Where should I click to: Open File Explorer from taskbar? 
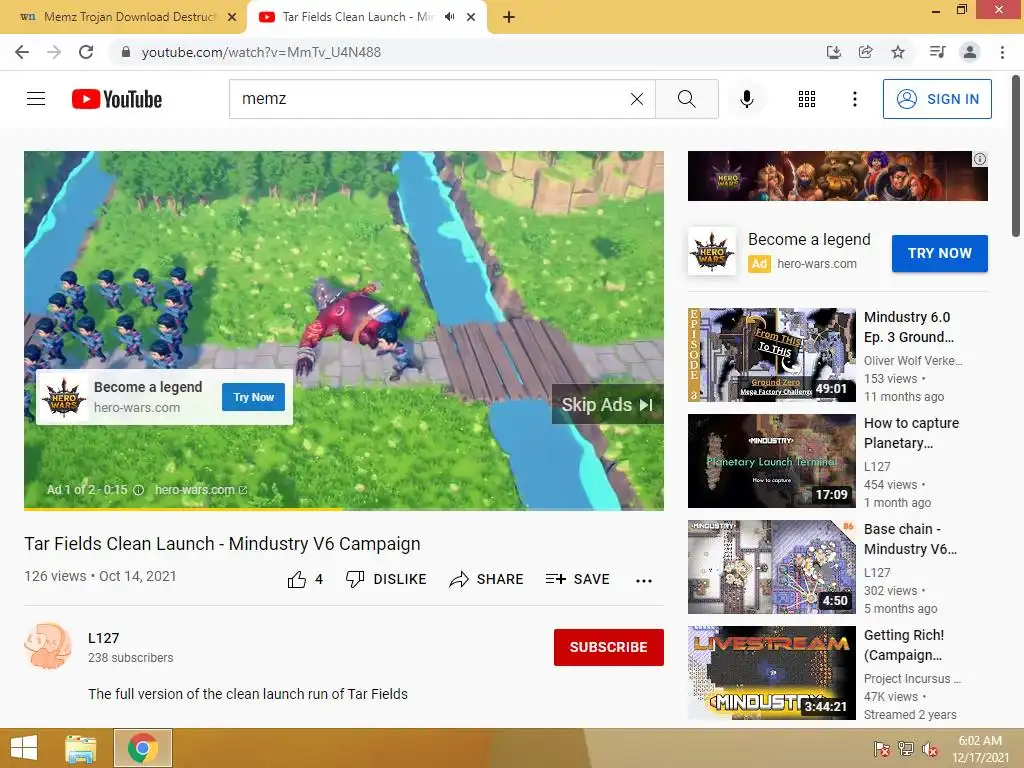click(80, 748)
